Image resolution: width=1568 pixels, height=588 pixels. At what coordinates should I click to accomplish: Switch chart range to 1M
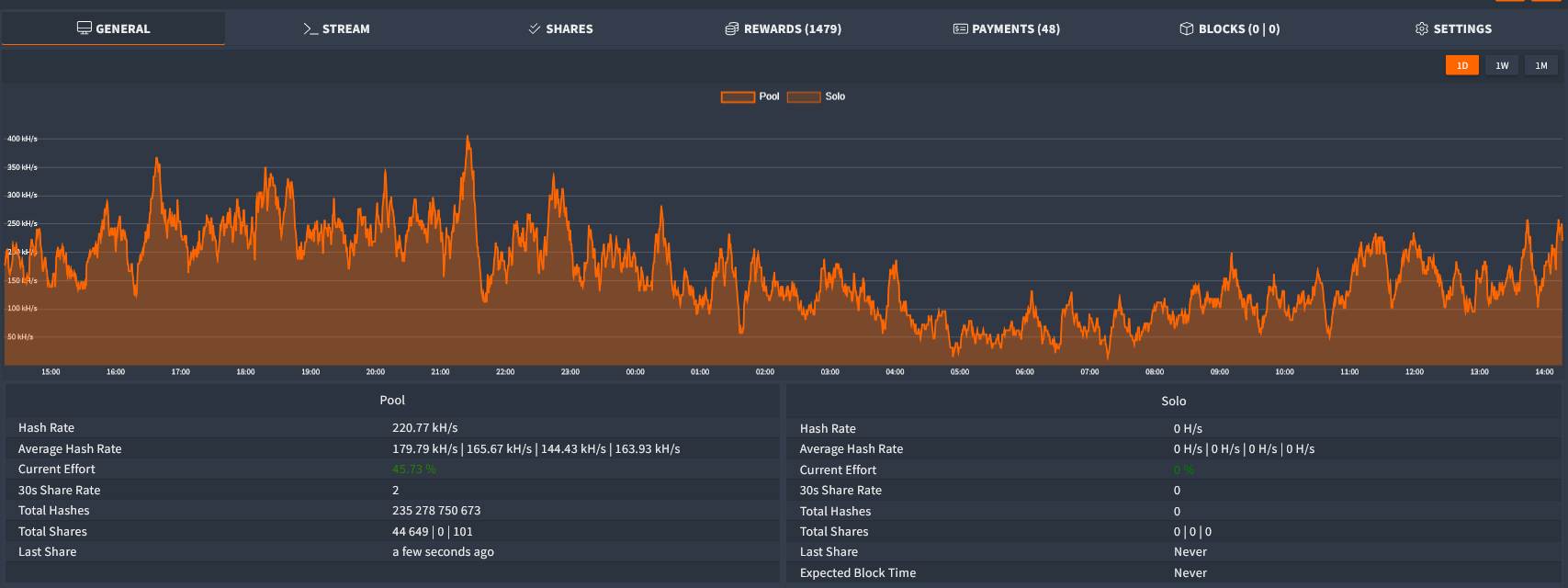[1541, 65]
